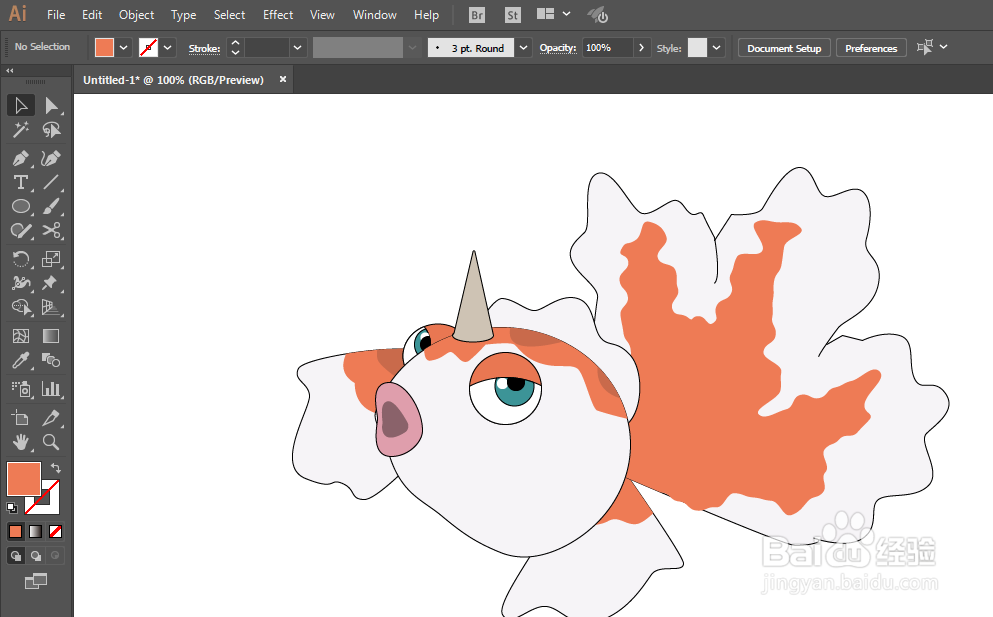Viewport: 993px width, 617px height.
Task: Open the Edit menu
Action: 92,15
